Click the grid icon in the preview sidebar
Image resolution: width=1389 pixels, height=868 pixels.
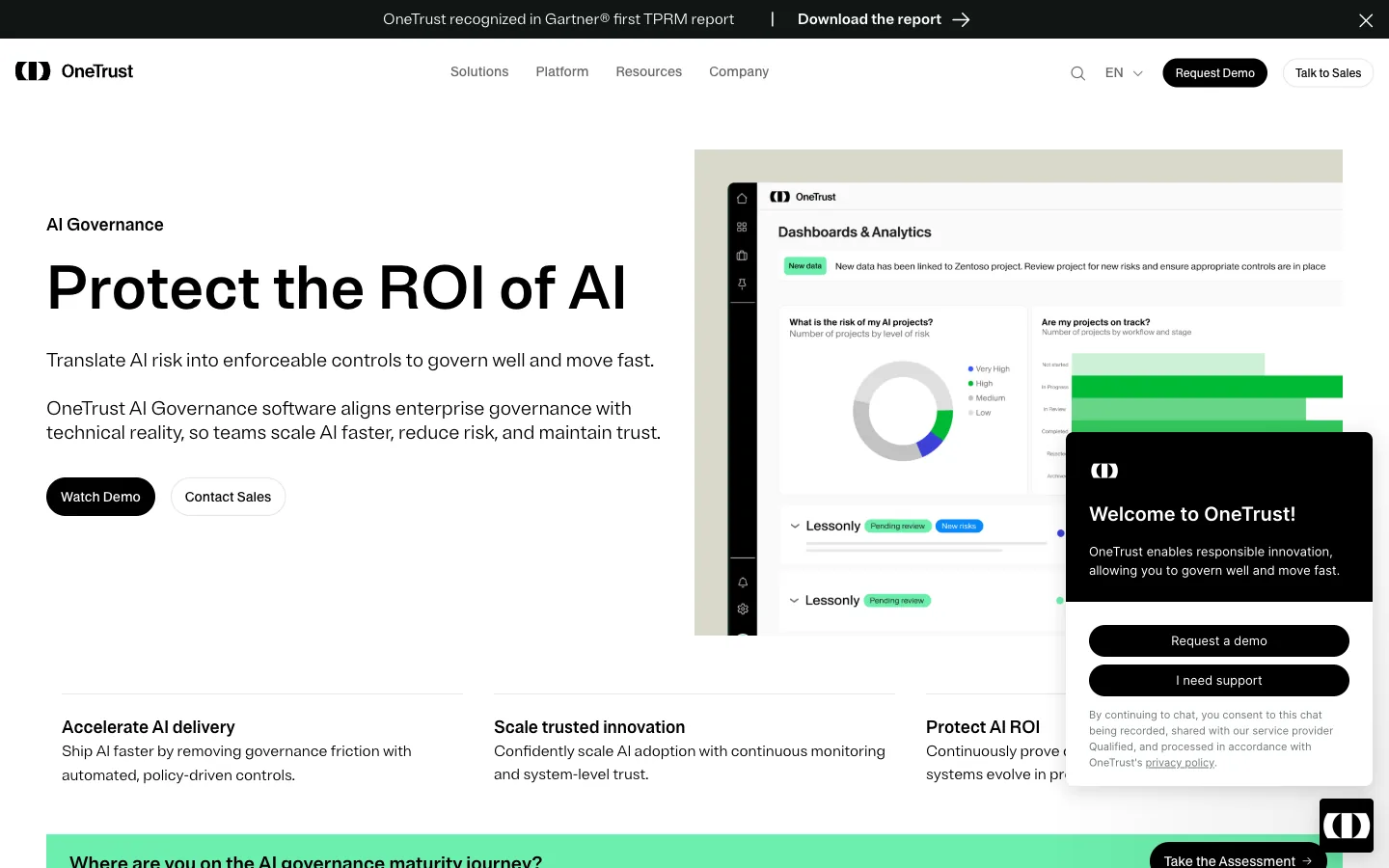click(742, 227)
